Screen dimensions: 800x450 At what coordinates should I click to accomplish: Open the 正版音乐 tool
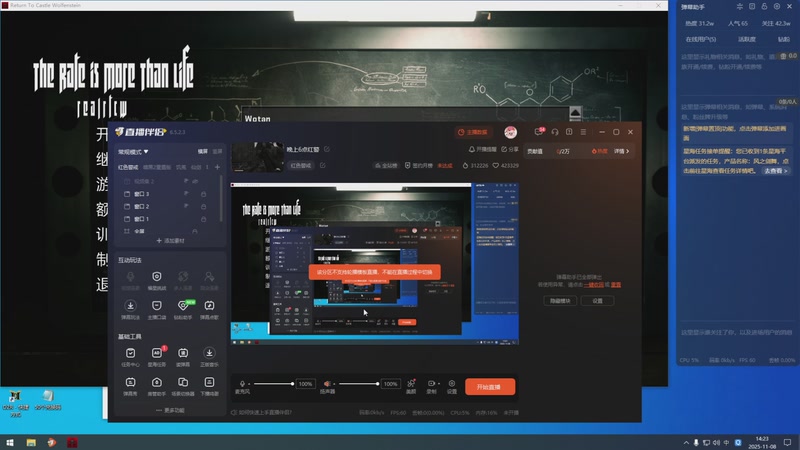click(x=209, y=357)
